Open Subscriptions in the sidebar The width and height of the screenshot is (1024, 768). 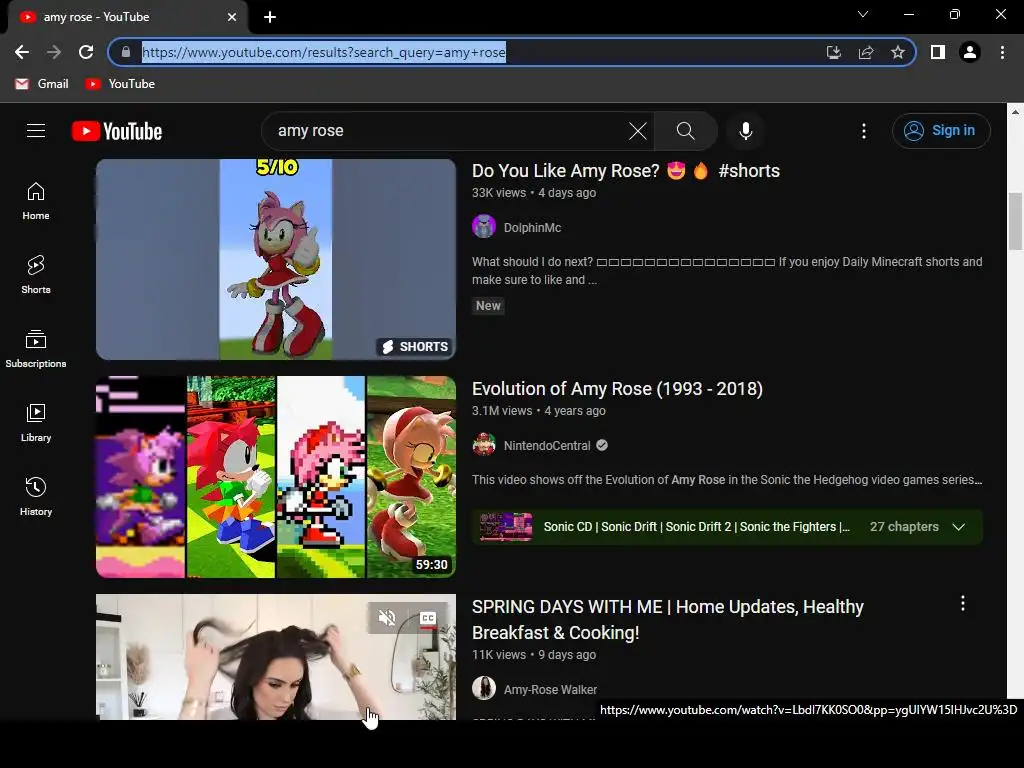coord(36,349)
